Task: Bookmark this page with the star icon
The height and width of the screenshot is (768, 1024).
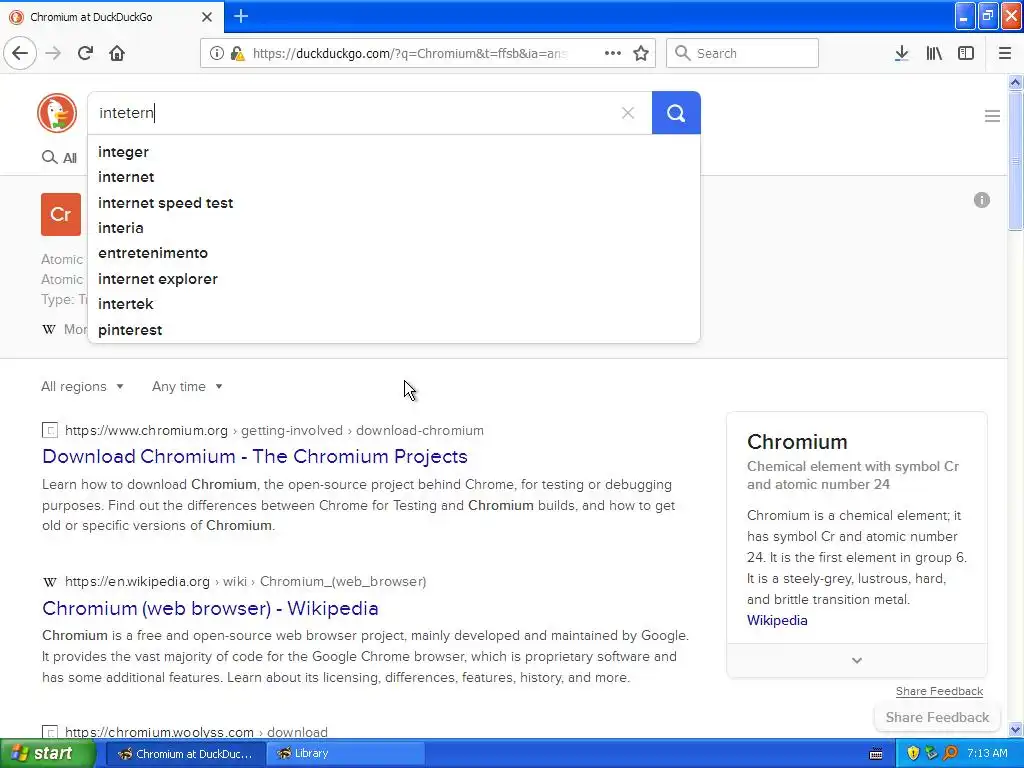Action: [x=641, y=53]
